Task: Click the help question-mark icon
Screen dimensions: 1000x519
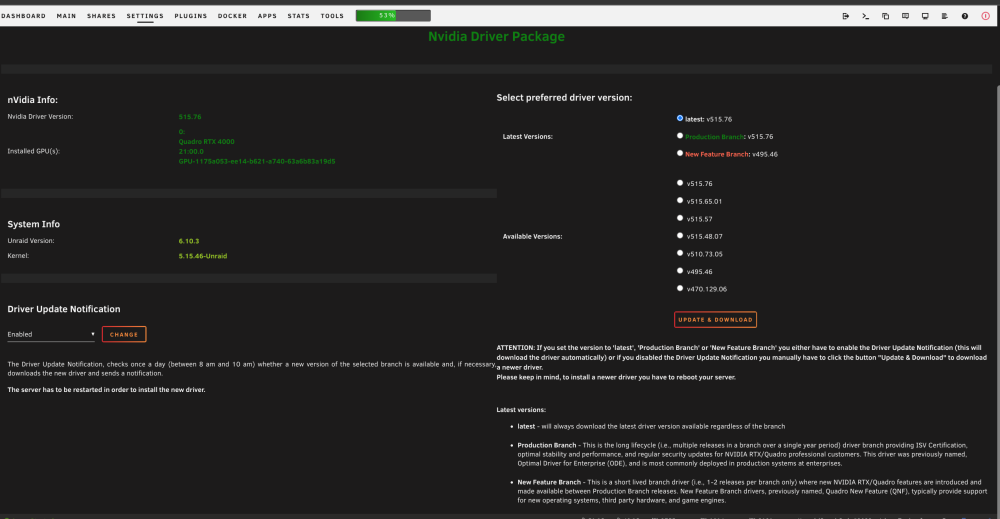Action: (x=964, y=16)
